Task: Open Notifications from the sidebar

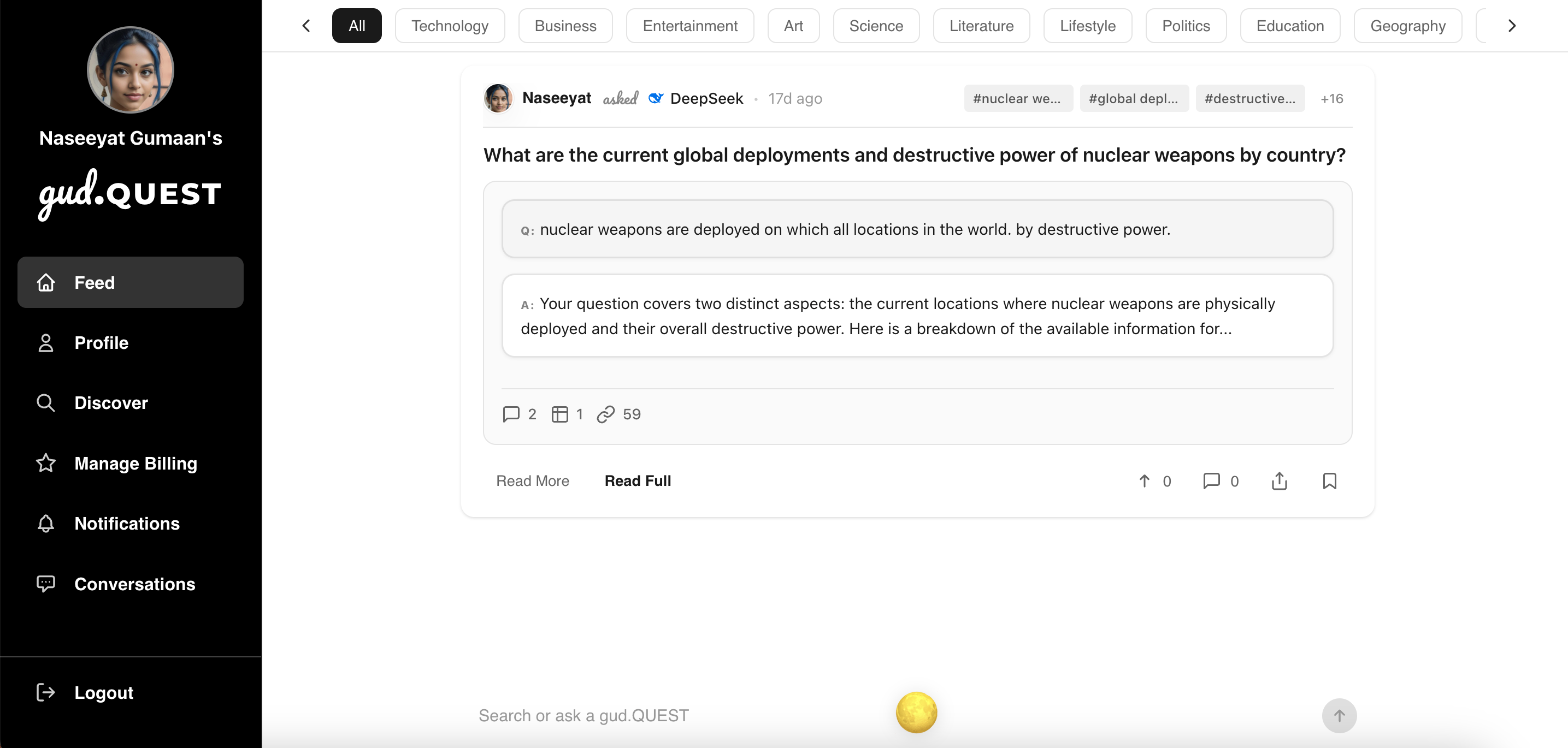Action: (127, 524)
